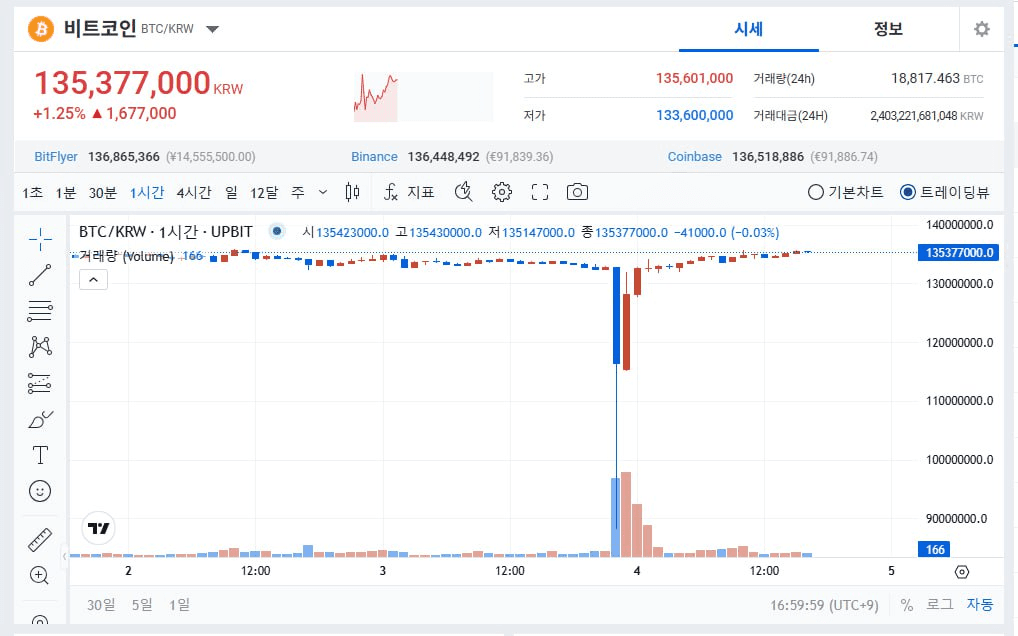The width and height of the screenshot is (1018, 636).
Task: Select the 기본차트 radio button
Action: click(x=817, y=192)
